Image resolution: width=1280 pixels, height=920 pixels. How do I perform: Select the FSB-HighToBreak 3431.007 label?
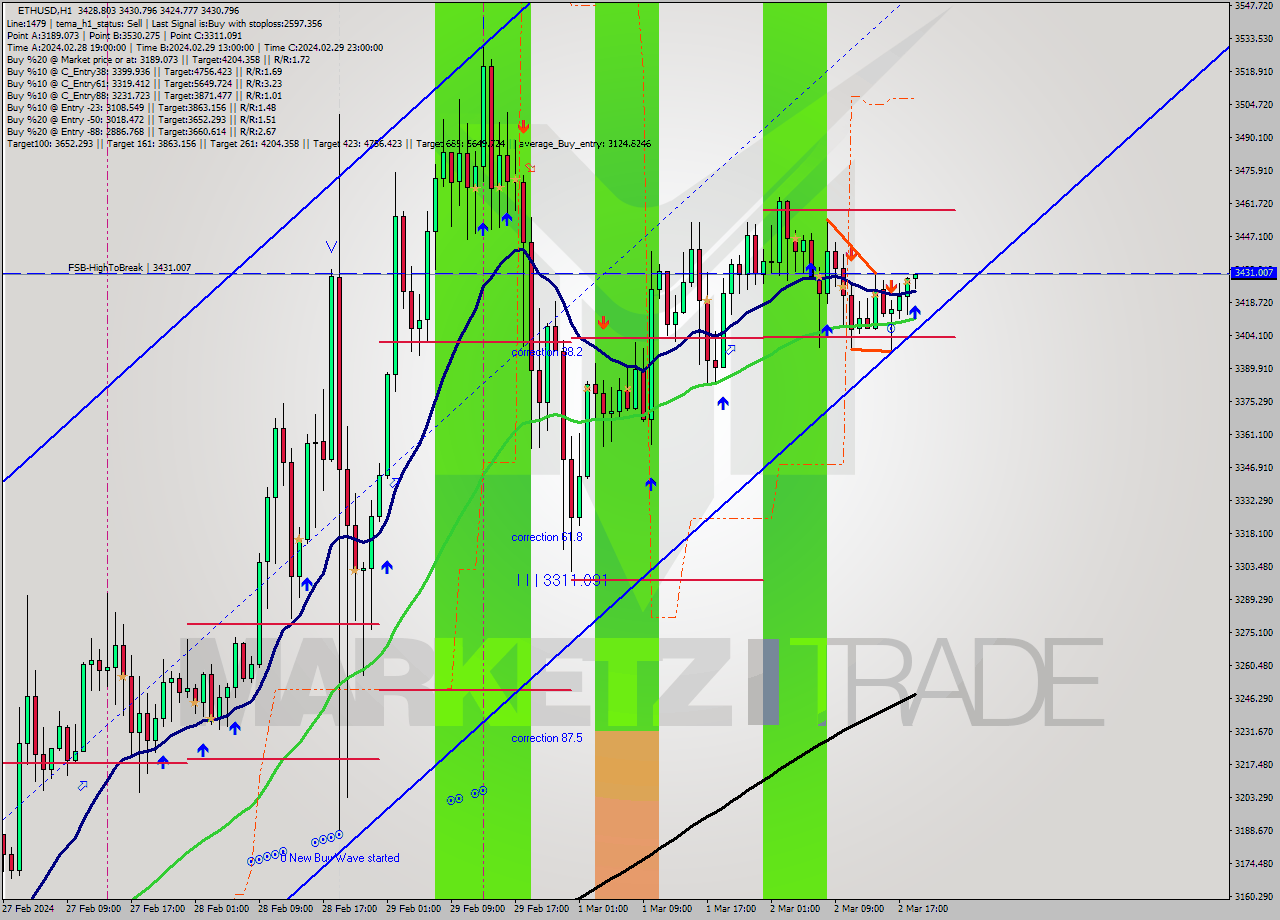pyautogui.click(x=129, y=268)
